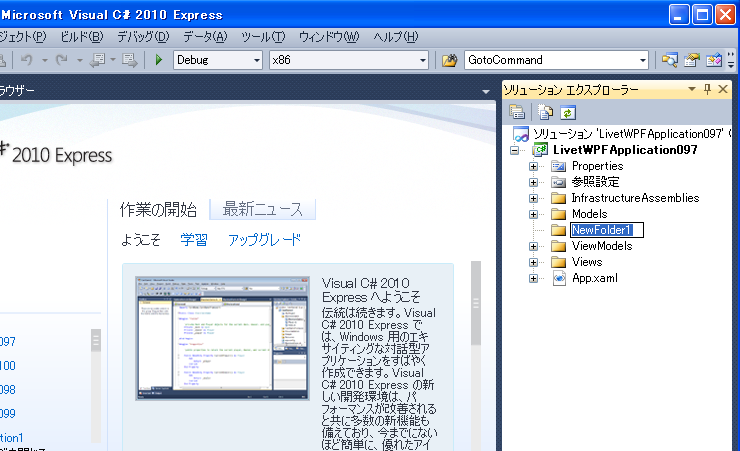Expand the Views tree node
740x451 pixels.
point(533,262)
